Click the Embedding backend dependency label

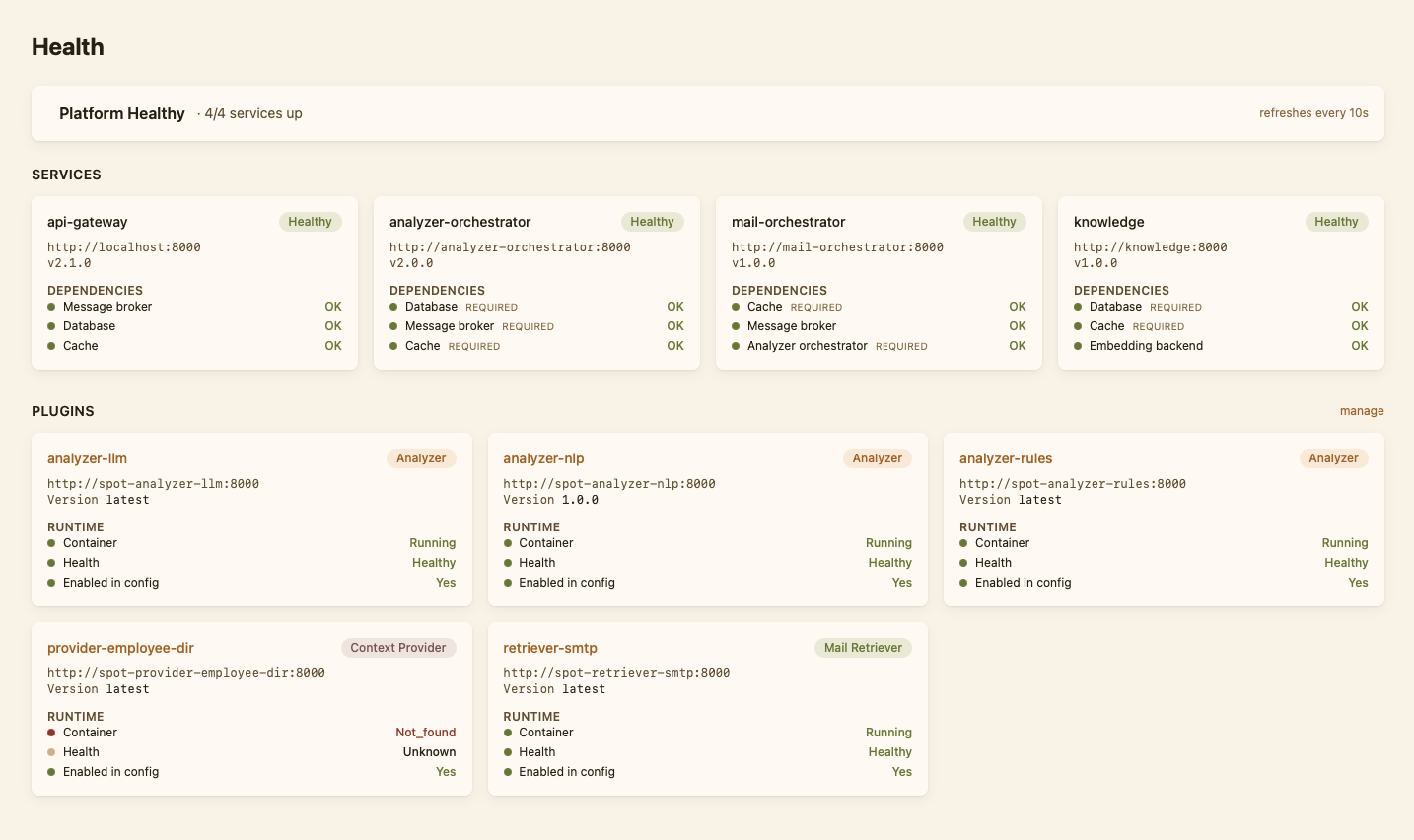(x=1146, y=346)
